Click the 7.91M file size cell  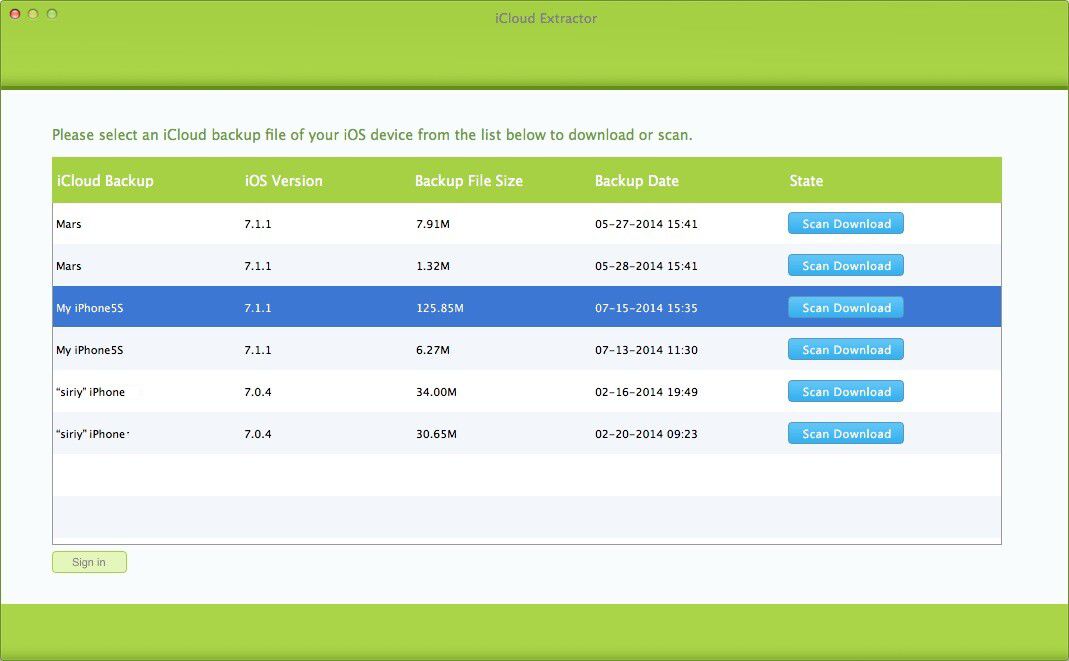coord(433,224)
